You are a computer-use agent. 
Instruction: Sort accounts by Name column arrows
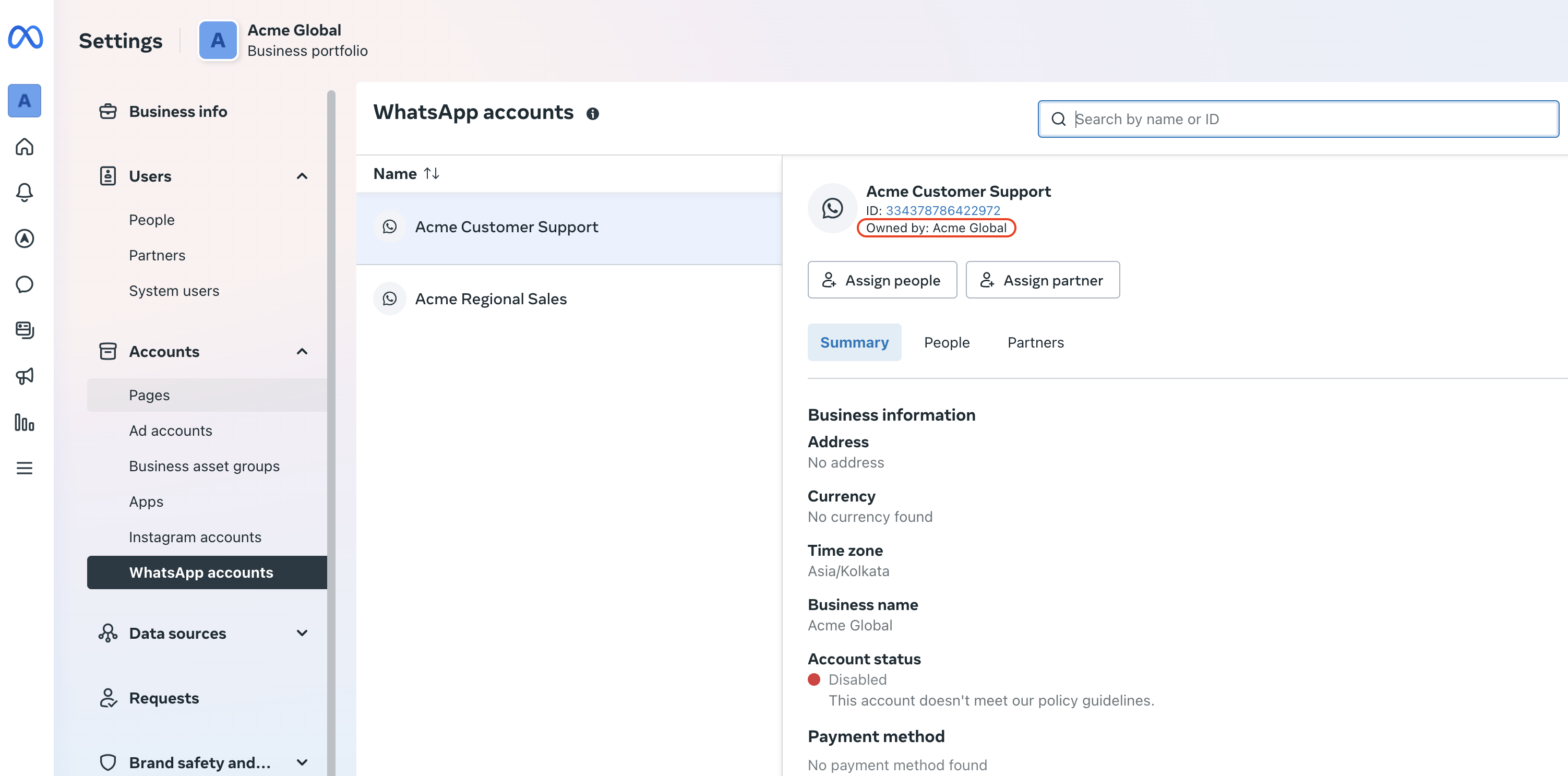click(432, 173)
